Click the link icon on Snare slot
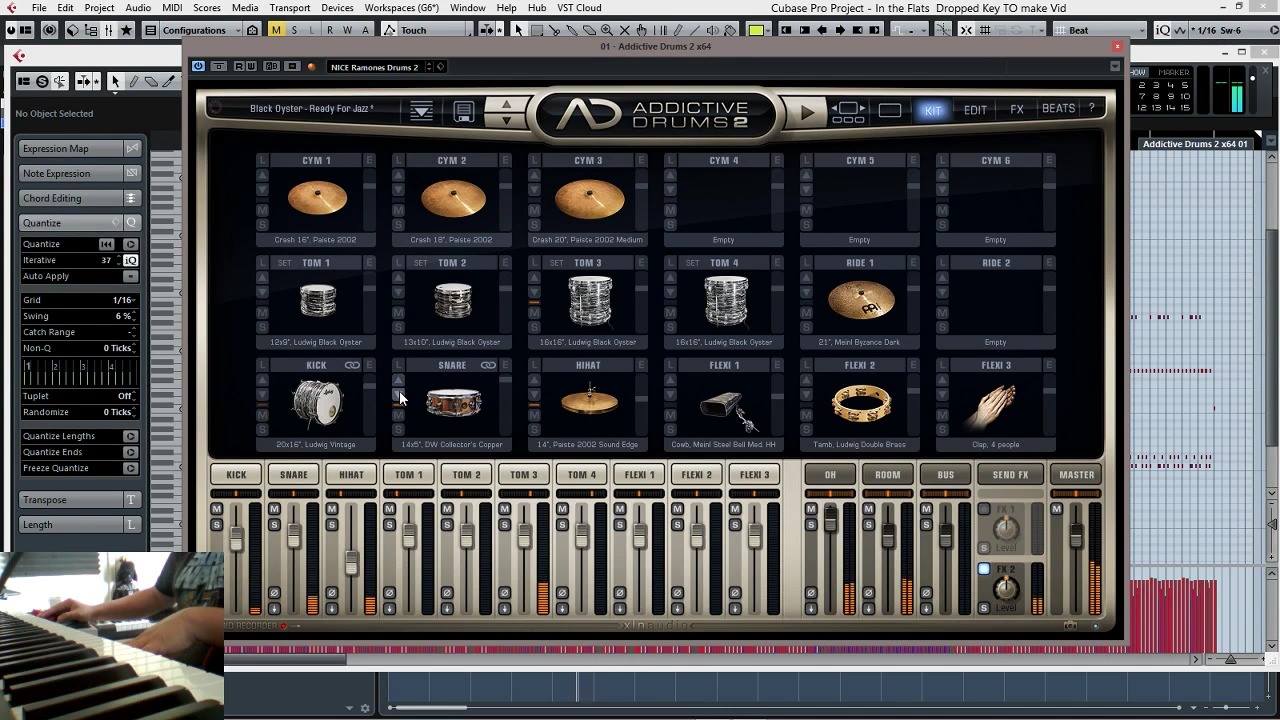This screenshot has height=720, width=1280. 488,366
